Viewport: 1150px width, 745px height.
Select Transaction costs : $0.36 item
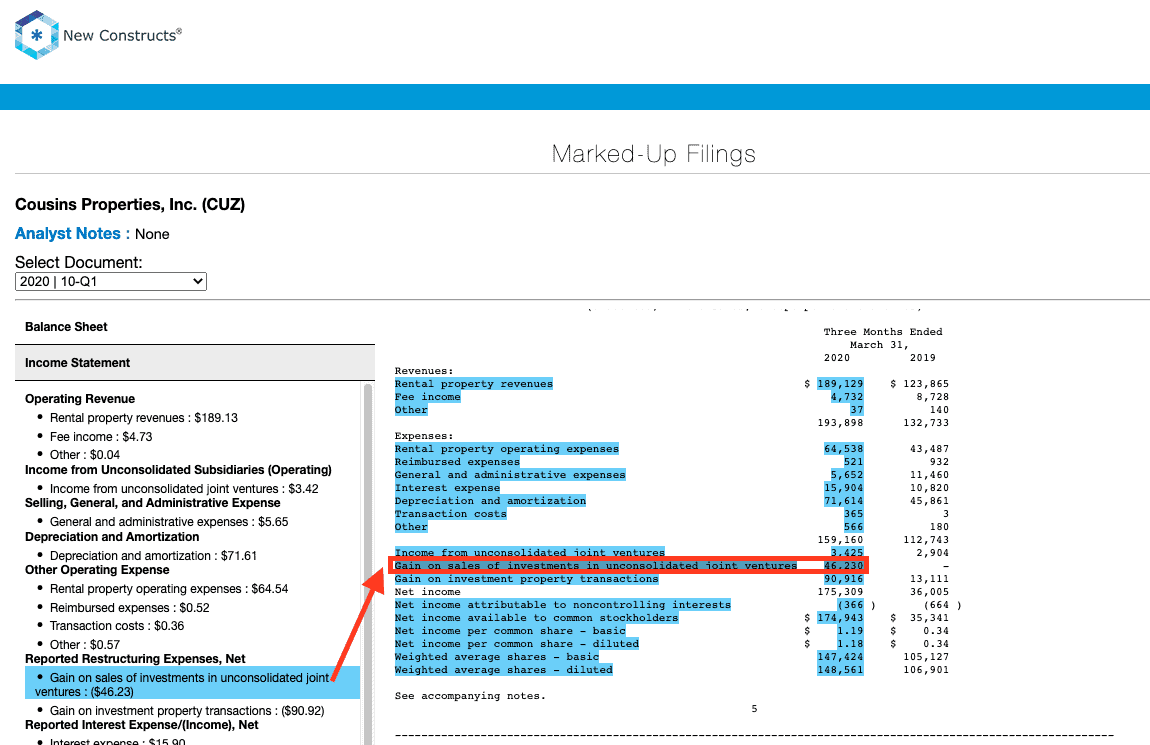point(117,626)
